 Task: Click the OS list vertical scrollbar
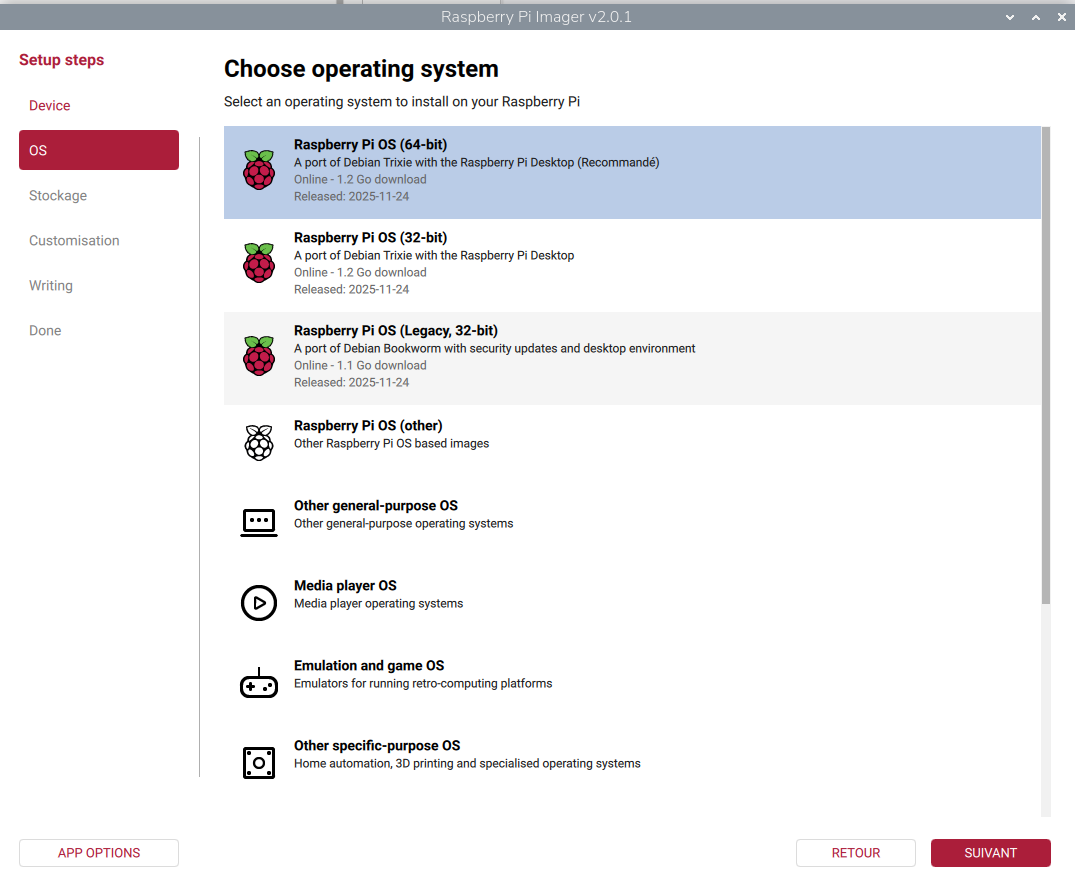(1046, 365)
